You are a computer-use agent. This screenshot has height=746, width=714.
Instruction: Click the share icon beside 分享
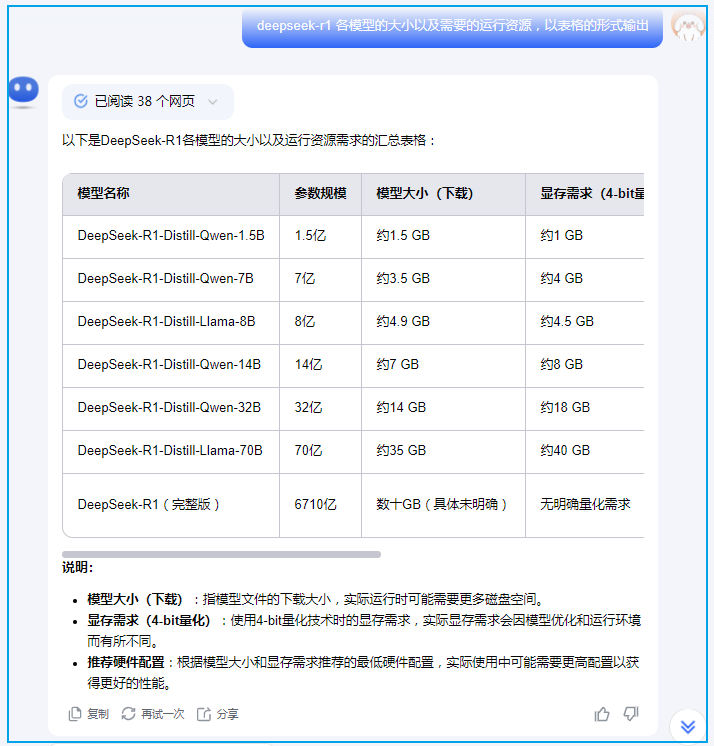coord(204,714)
